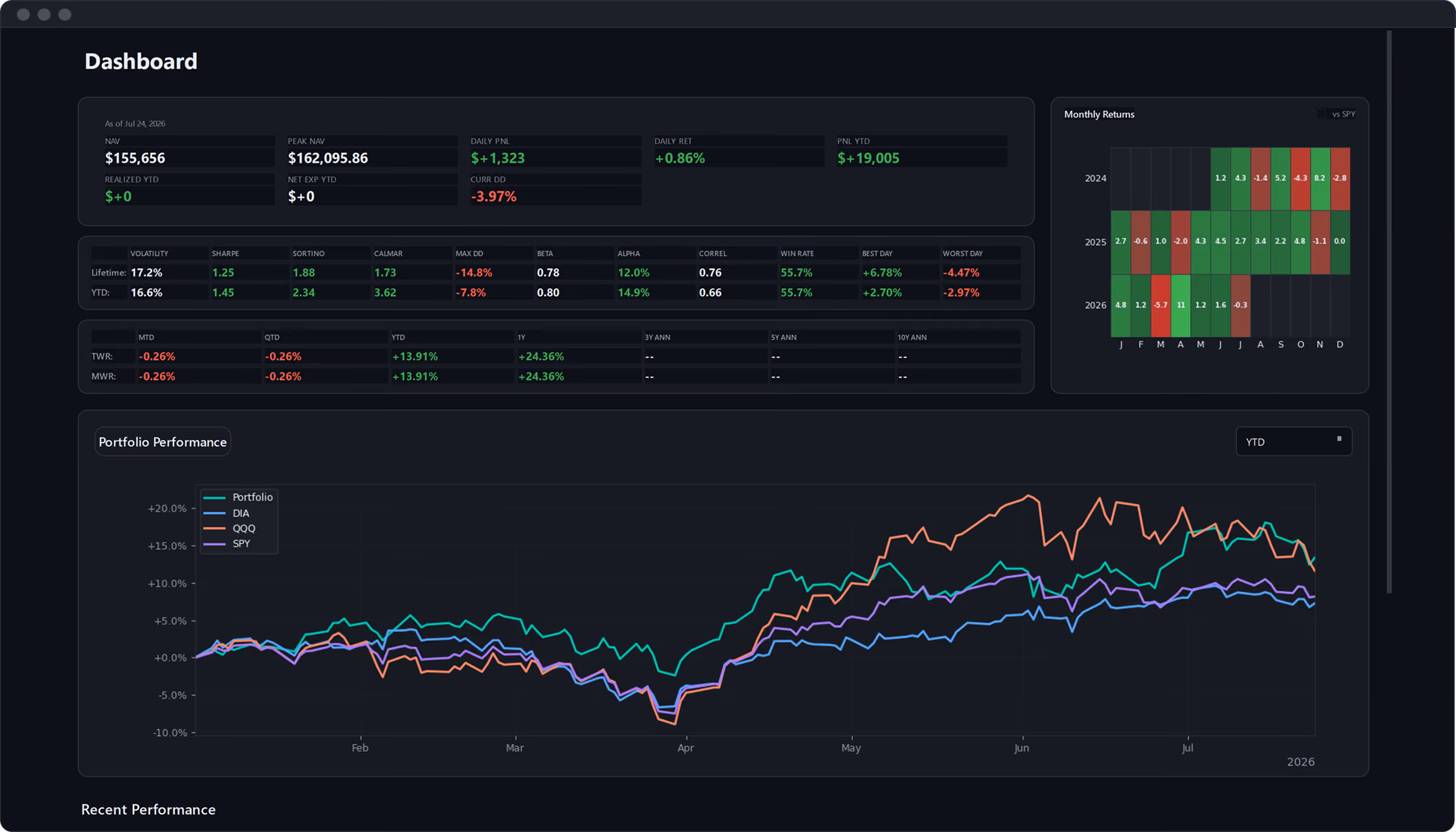The image size is (1456, 832).
Task: Toggle SPY series in chart legend
Action: [x=227, y=543]
